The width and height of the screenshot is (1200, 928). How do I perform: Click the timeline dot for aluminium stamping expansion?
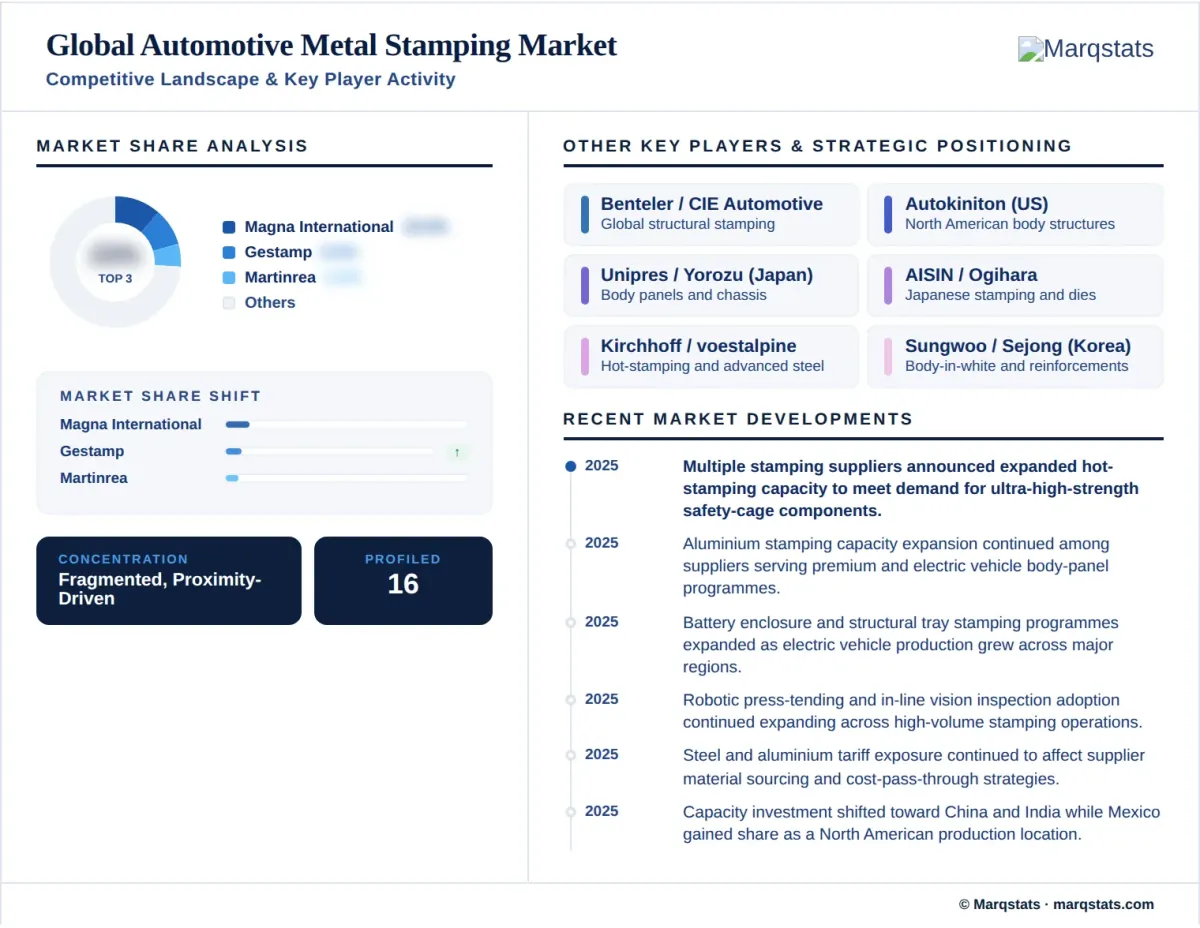click(571, 544)
